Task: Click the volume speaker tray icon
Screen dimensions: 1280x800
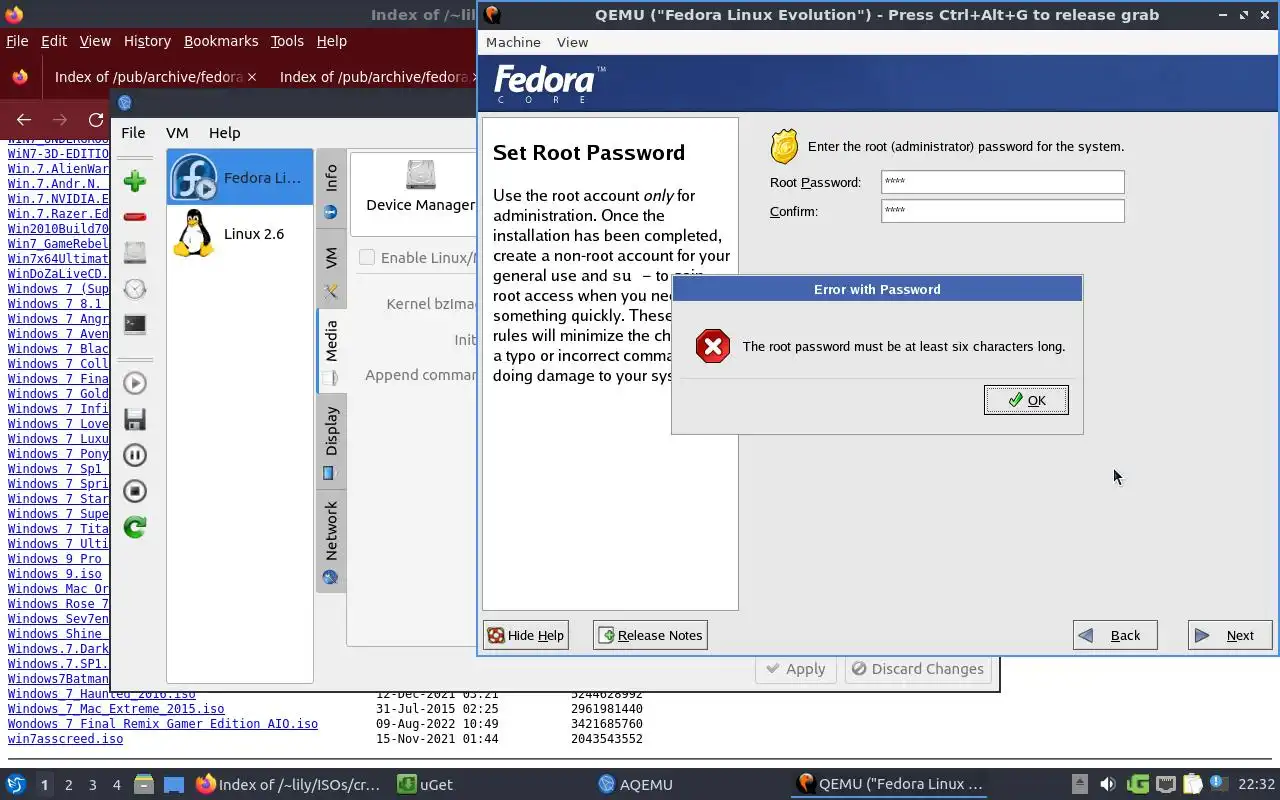Action: point(1107,785)
